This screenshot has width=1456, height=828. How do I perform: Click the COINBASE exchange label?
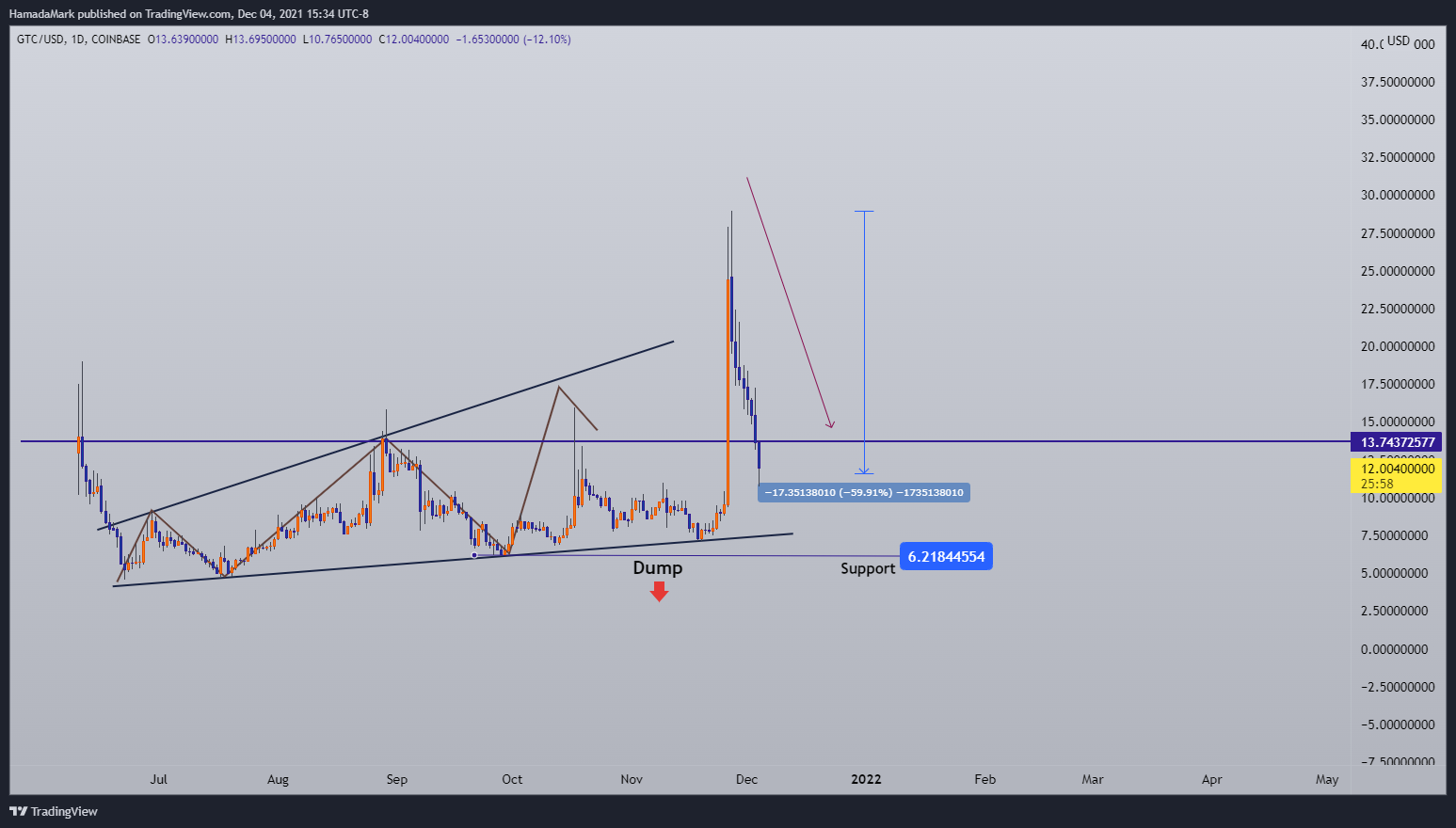(116, 40)
